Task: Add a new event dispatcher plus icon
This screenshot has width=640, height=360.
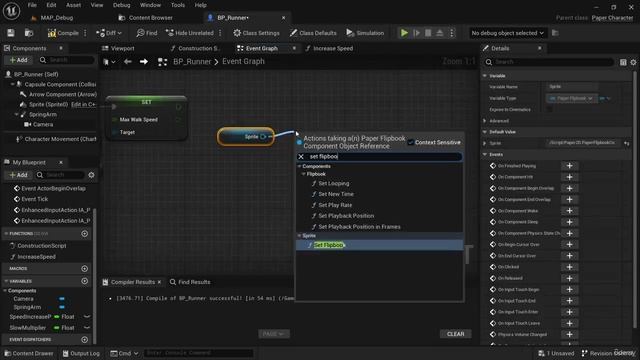Action: [84, 340]
